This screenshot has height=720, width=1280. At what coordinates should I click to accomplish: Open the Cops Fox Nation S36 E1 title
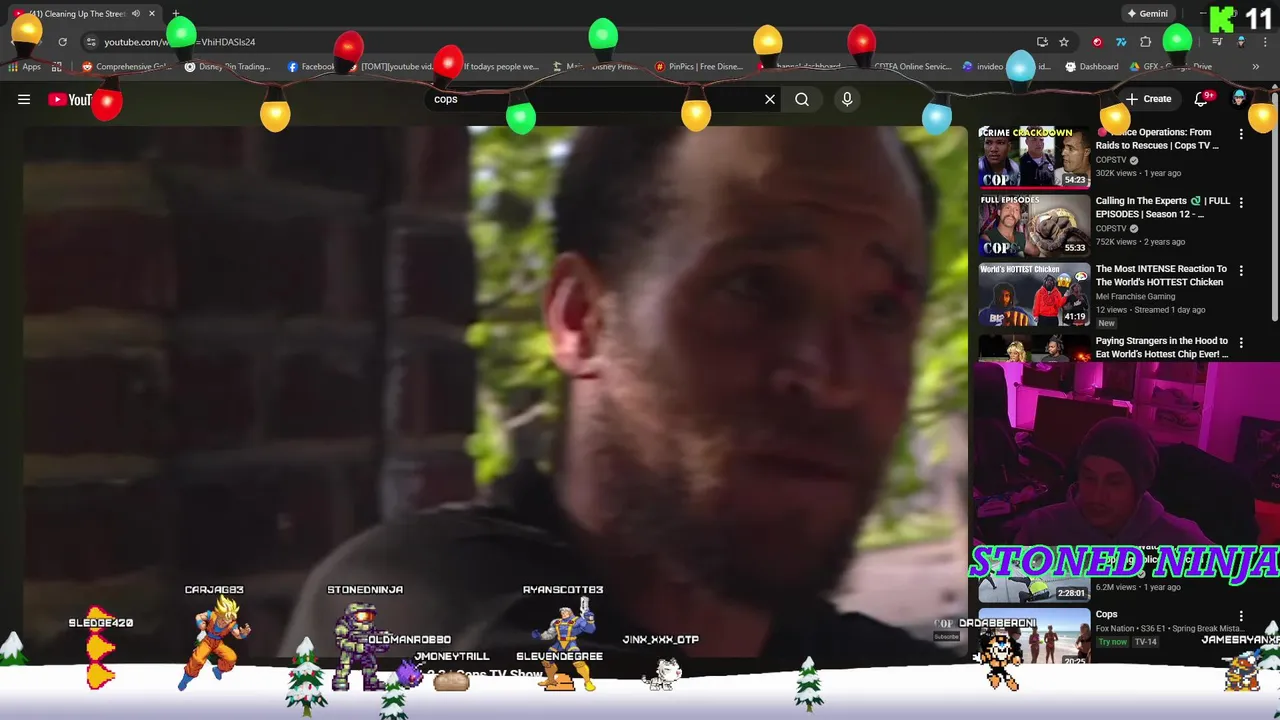coord(1106,614)
